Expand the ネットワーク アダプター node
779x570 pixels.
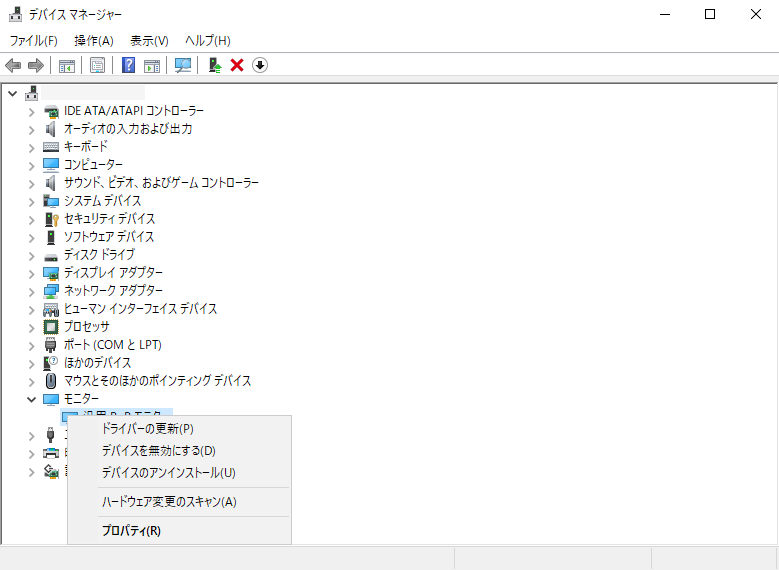click(31, 291)
